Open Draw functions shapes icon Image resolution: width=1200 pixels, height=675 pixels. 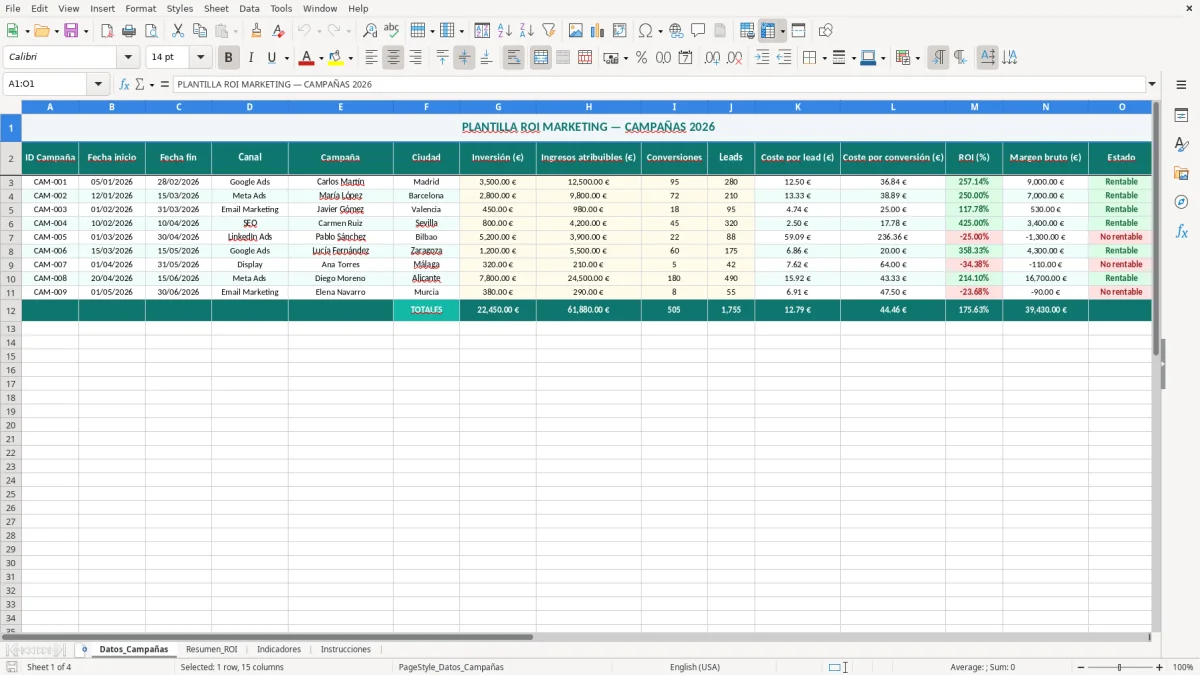point(825,31)
